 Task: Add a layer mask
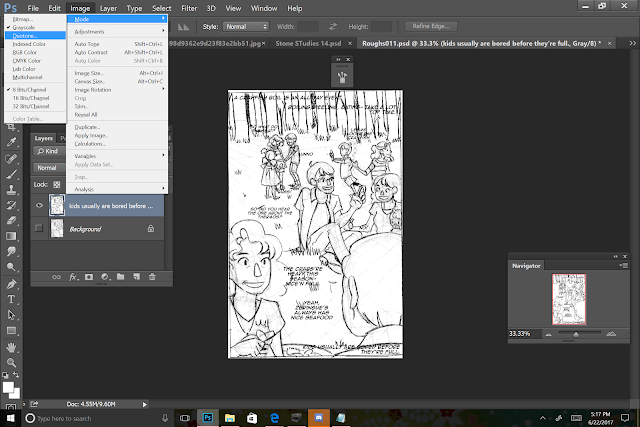[89, 277]
